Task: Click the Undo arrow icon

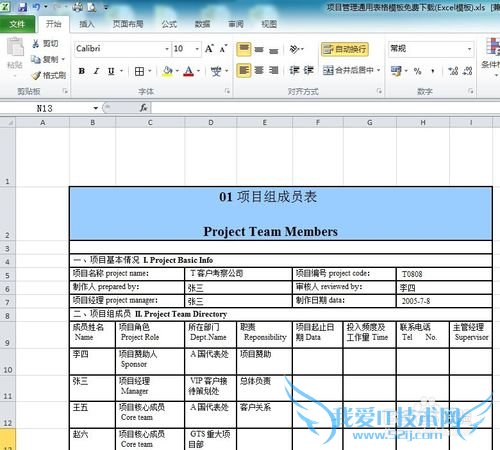Action: tap(36, 7)
